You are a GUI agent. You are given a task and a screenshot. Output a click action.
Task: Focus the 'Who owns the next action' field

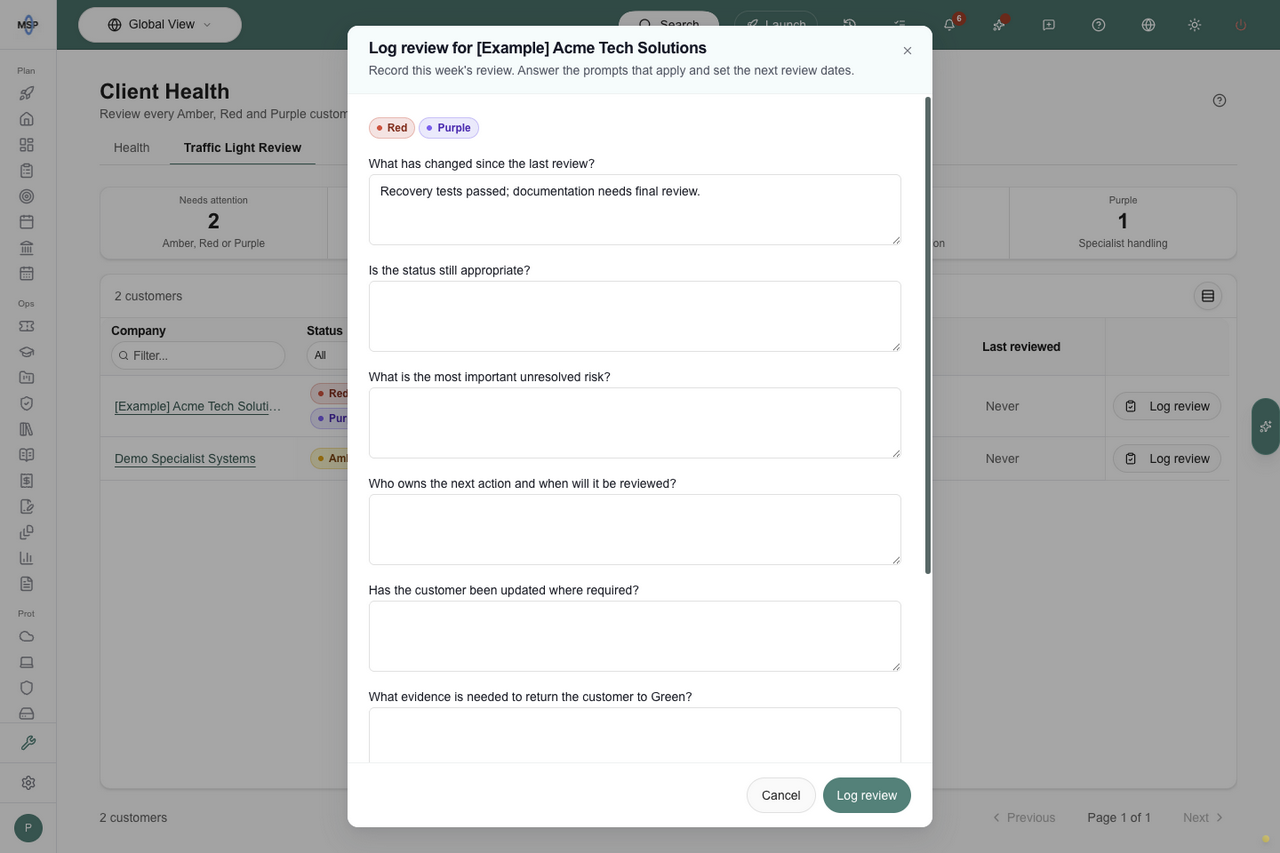coord(635,530)
